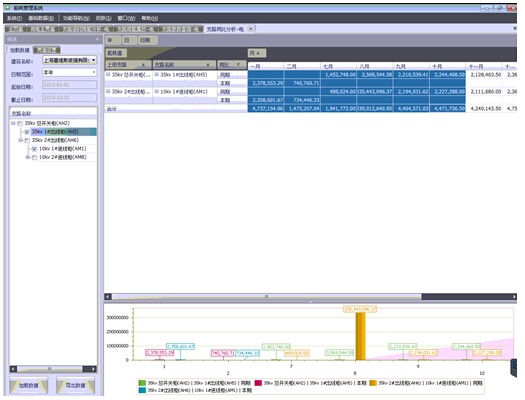Click right arrow of tree panel scrollbar

pyautogui.click(x=93, y=369)
